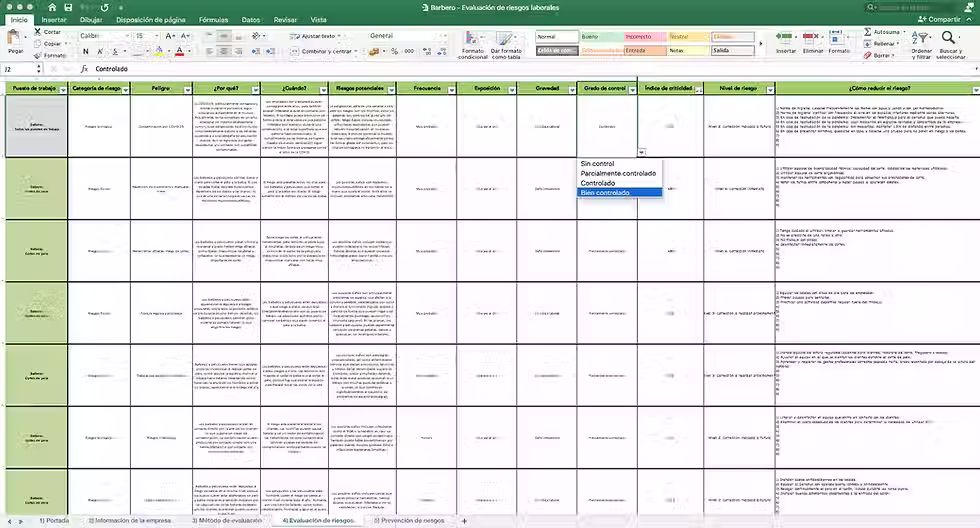This screenshot has height=528, width=980.
Task: Switch to Insertar ribbon tab
Action: click(54, 20)
